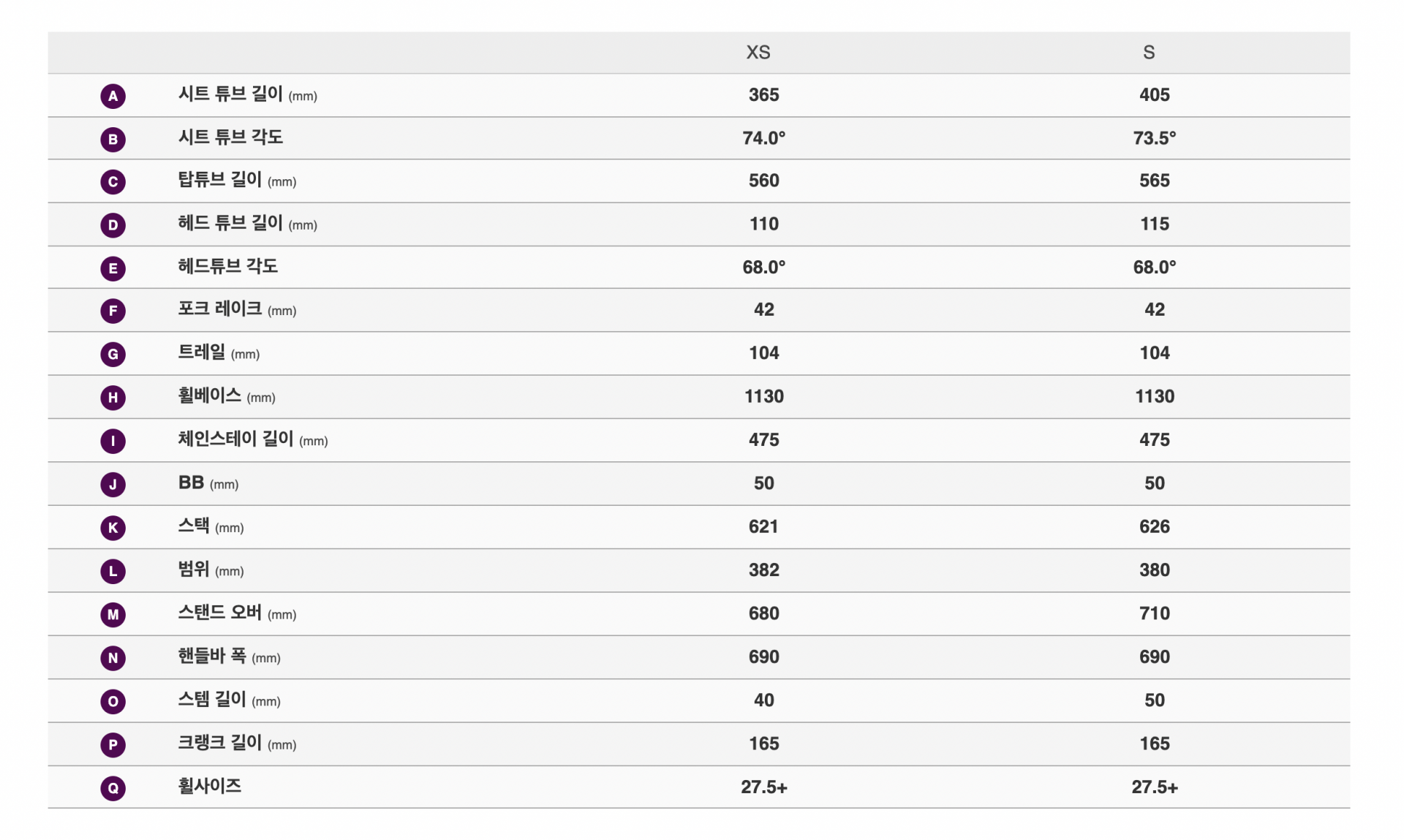Click the purple A badge icon
This screenshot has height=840, width=1404.
(x=113, y=96)
